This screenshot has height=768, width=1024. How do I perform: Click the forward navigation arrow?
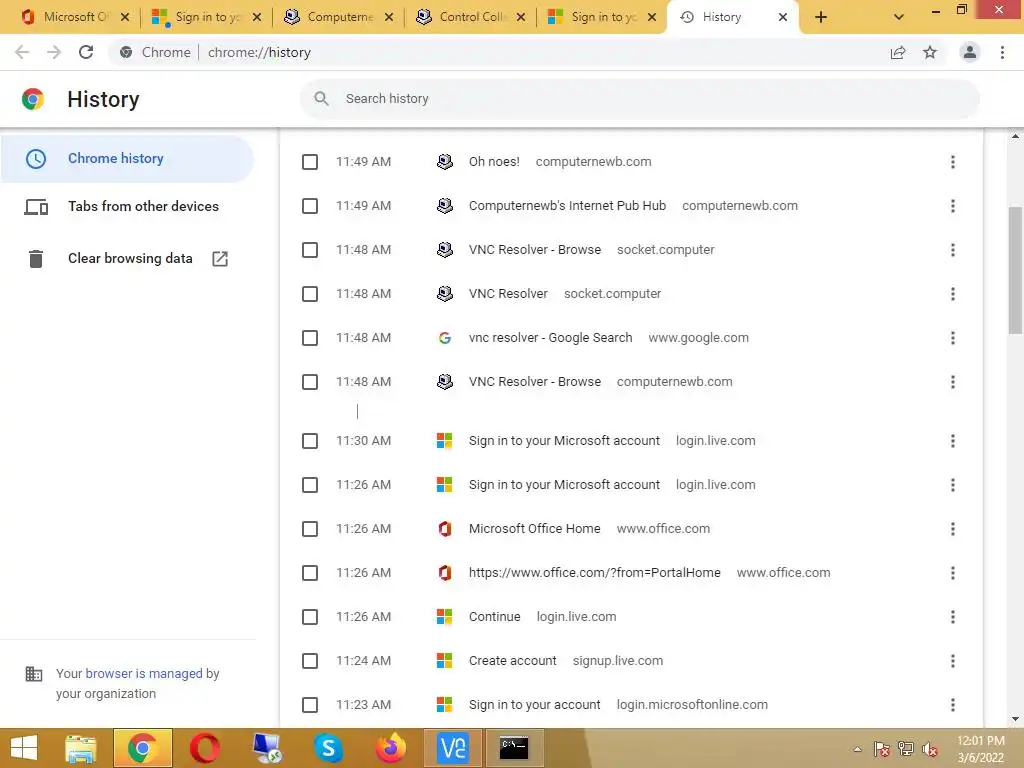pyautogui.click(x=54, y=52)
